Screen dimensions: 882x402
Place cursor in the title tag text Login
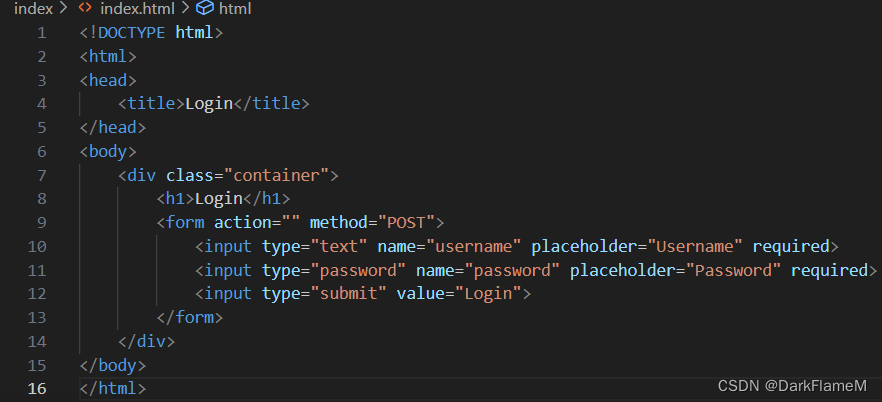209,103
